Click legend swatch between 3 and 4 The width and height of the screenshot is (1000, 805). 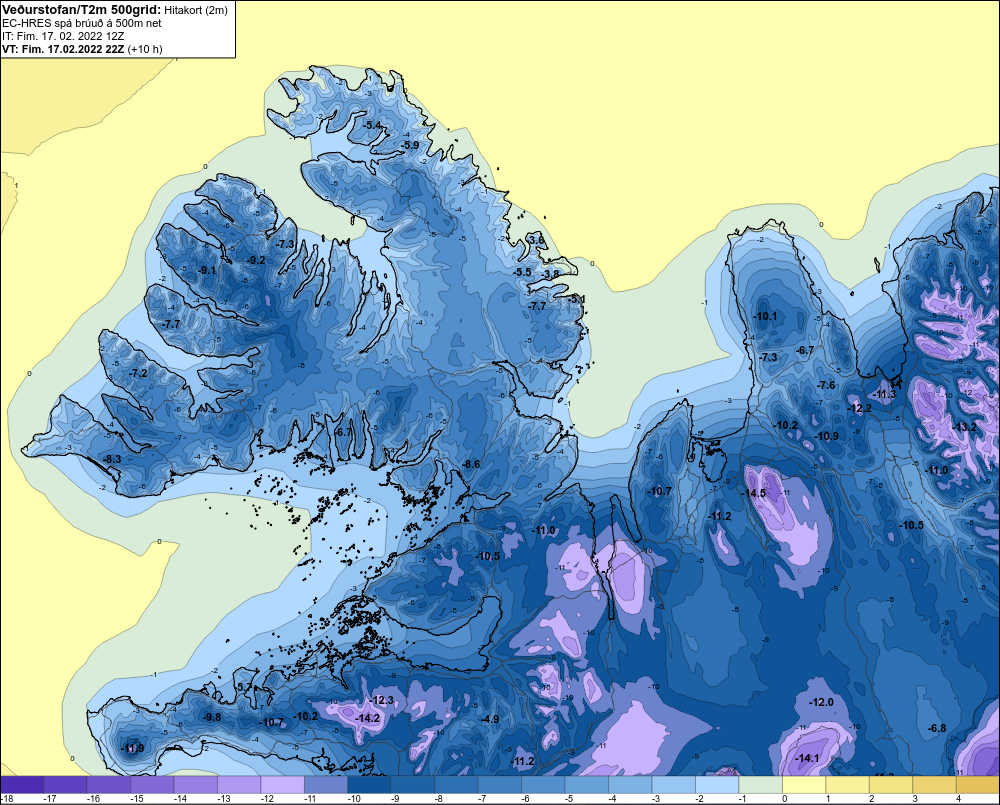coord(934,785)
